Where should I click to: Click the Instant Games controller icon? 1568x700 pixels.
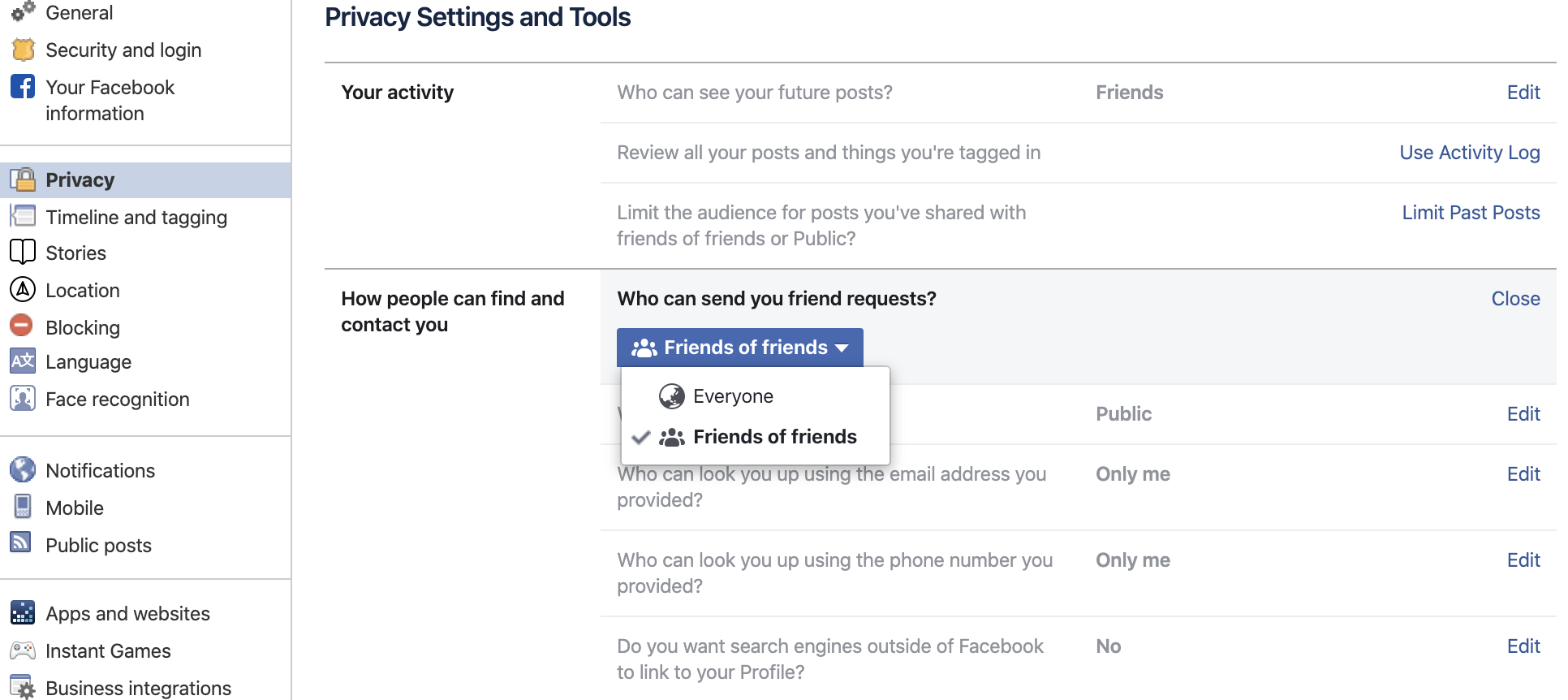point(23,650)
